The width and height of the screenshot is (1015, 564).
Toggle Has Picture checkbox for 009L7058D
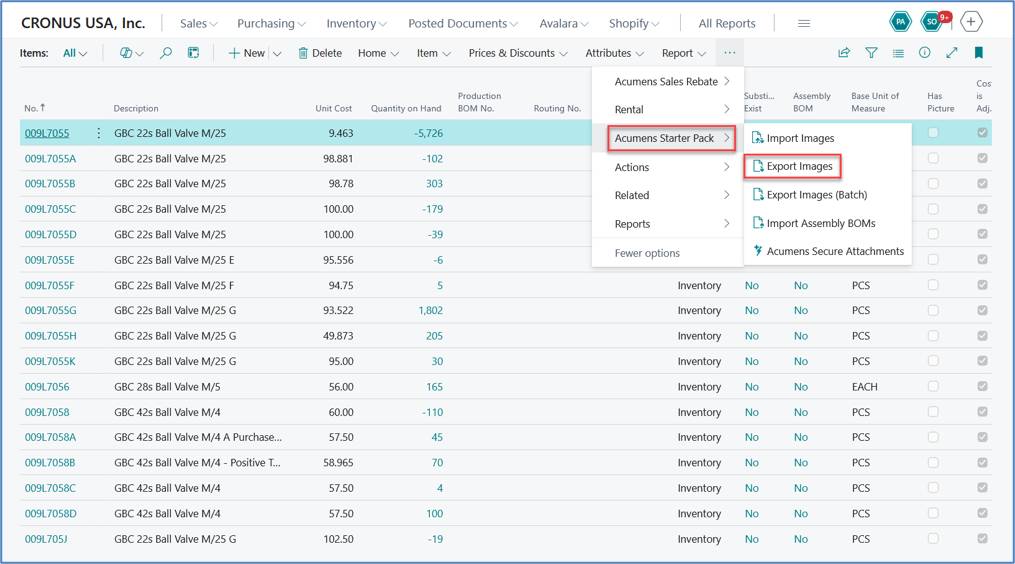(x=933, y=513)
